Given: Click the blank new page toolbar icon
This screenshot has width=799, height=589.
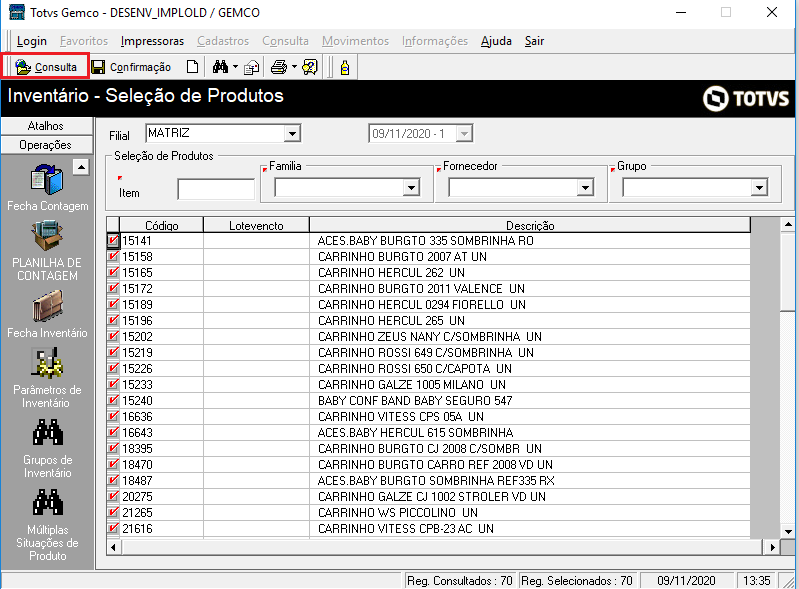Looking at the screenshot, I should [x=192, y=67].
